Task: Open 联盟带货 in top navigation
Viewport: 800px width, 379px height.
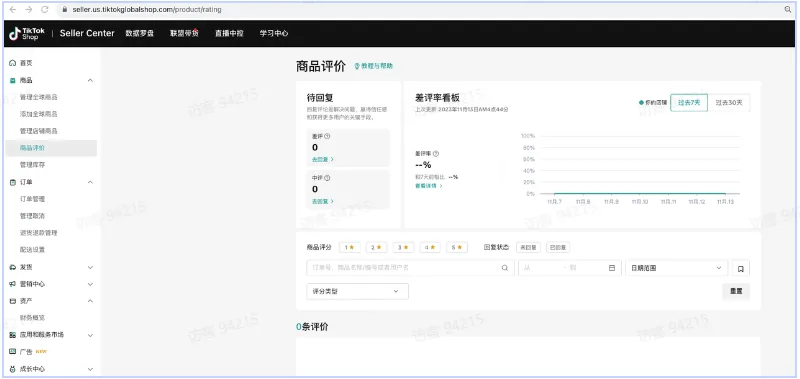Action: (x=184, y=33)
